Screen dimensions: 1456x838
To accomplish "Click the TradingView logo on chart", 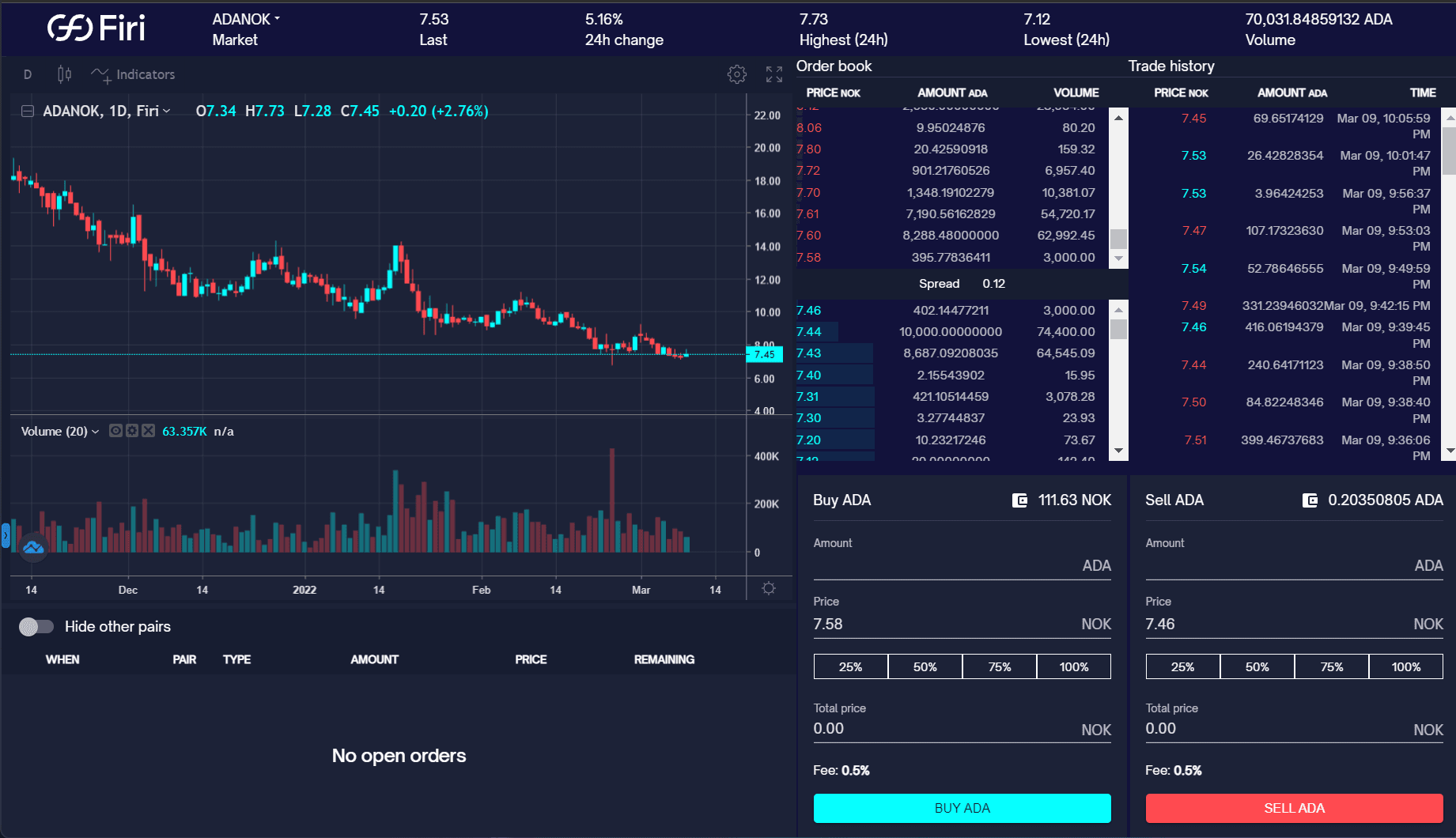I will (x=33, y=547).
